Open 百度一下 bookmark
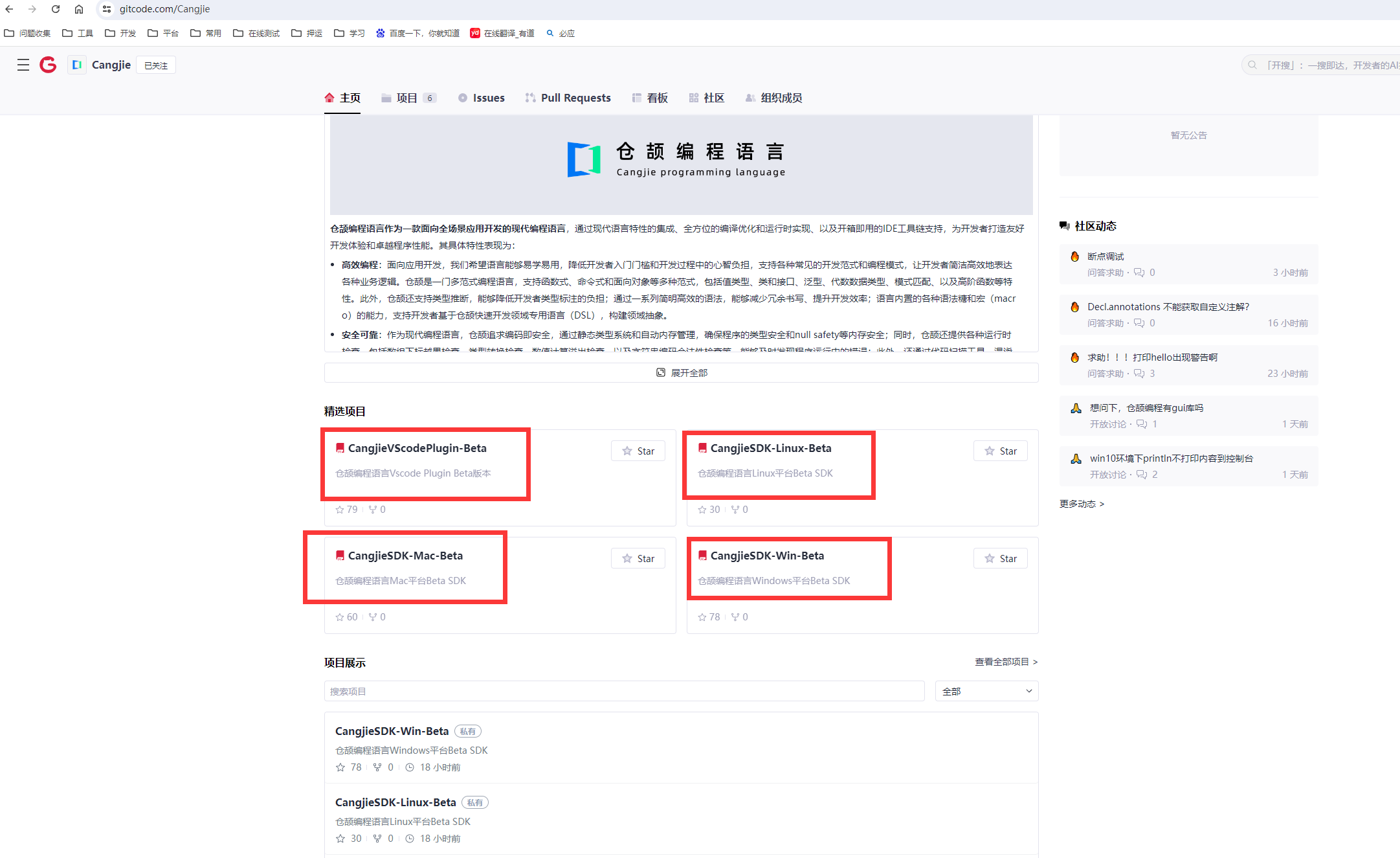Image resolution: width=1400 pixels, height=858 pixels. (x=417, y=33)
